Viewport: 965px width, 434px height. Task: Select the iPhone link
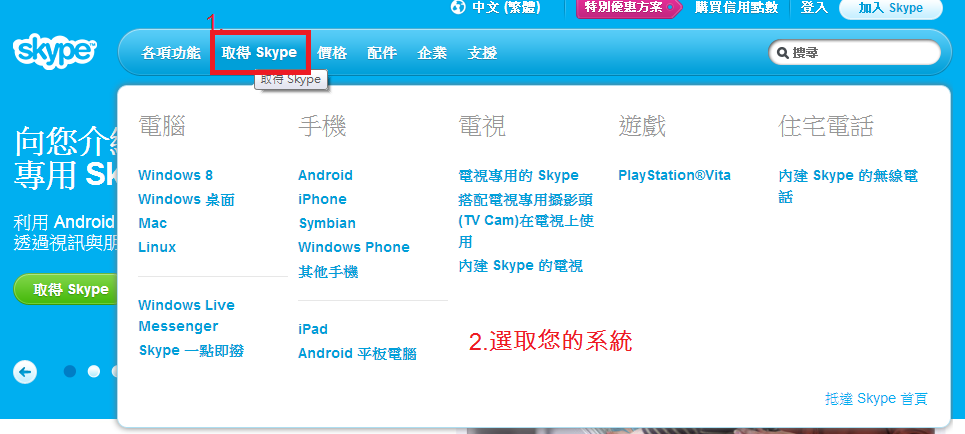pos(322,199)
